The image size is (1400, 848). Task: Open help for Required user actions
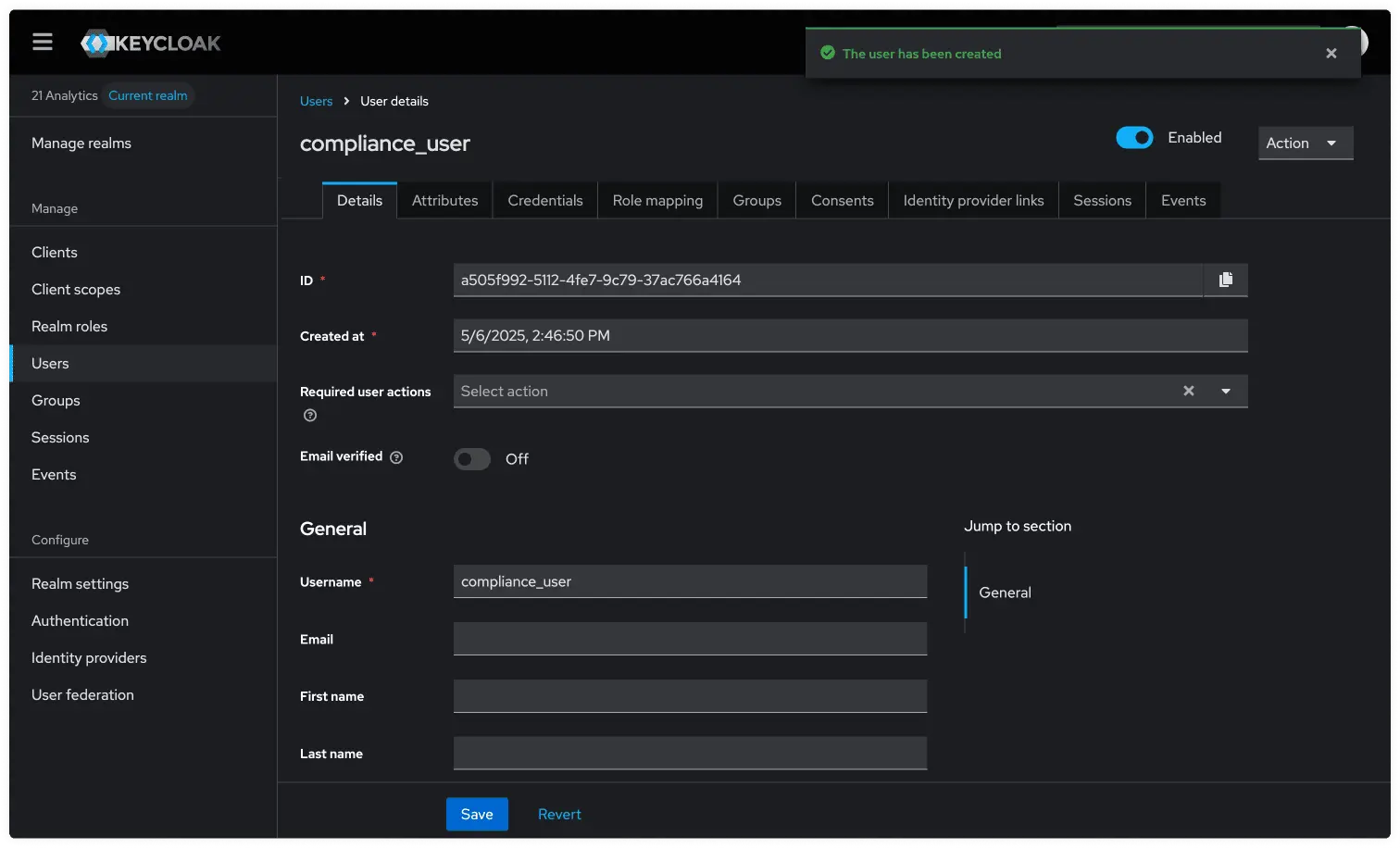pos(309,415)
